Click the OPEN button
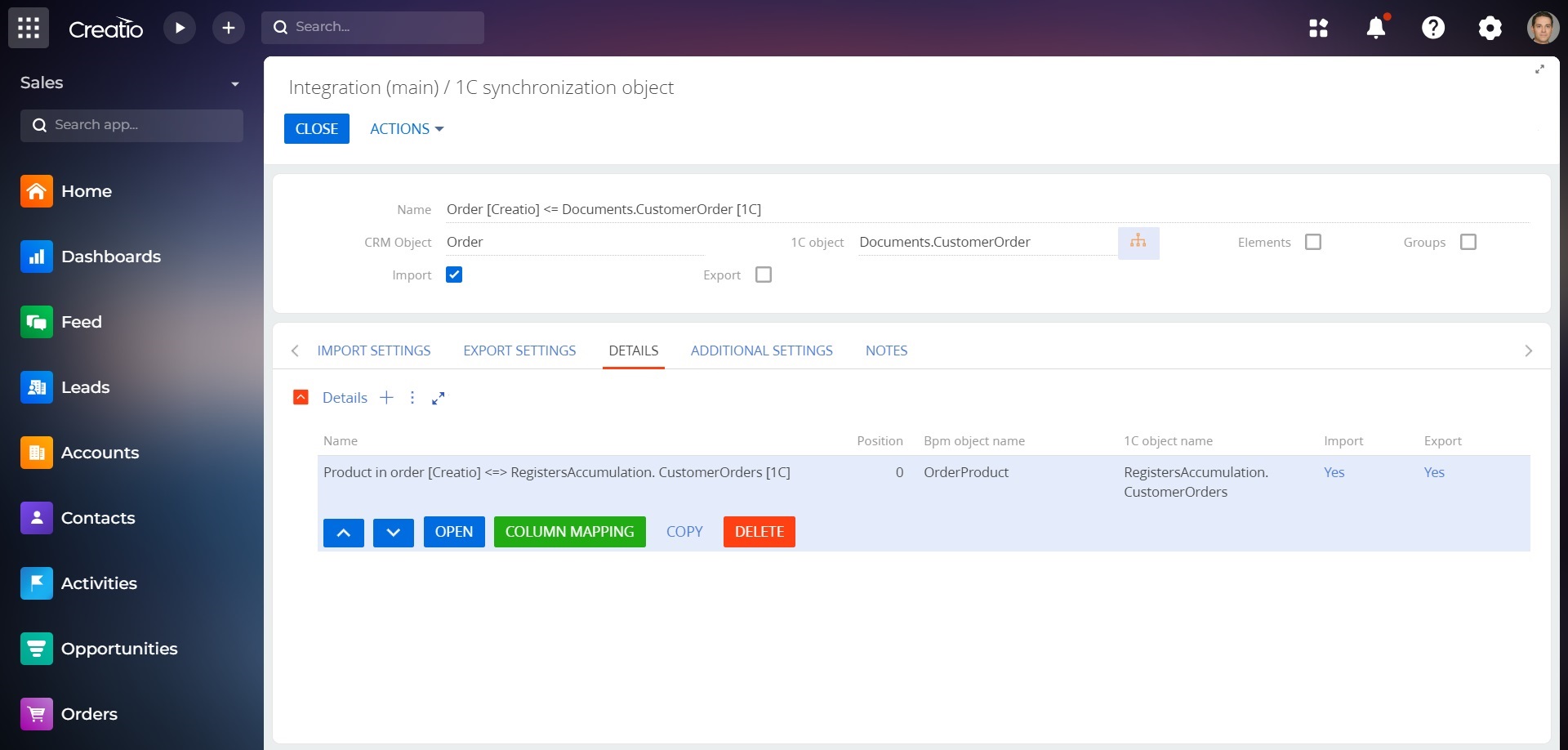This screenshot has width=1568, height=750. pos(454,532)
